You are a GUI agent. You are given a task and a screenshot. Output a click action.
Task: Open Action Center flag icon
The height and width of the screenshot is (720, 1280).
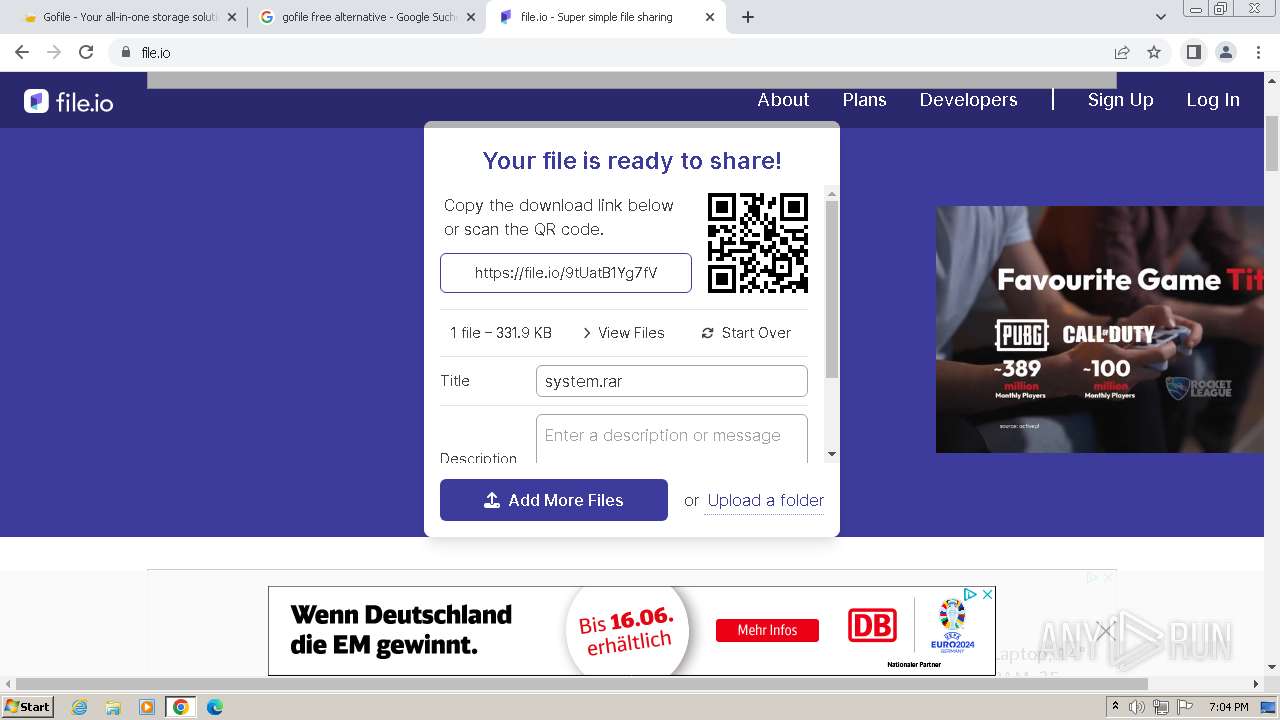pos(1185,707)
